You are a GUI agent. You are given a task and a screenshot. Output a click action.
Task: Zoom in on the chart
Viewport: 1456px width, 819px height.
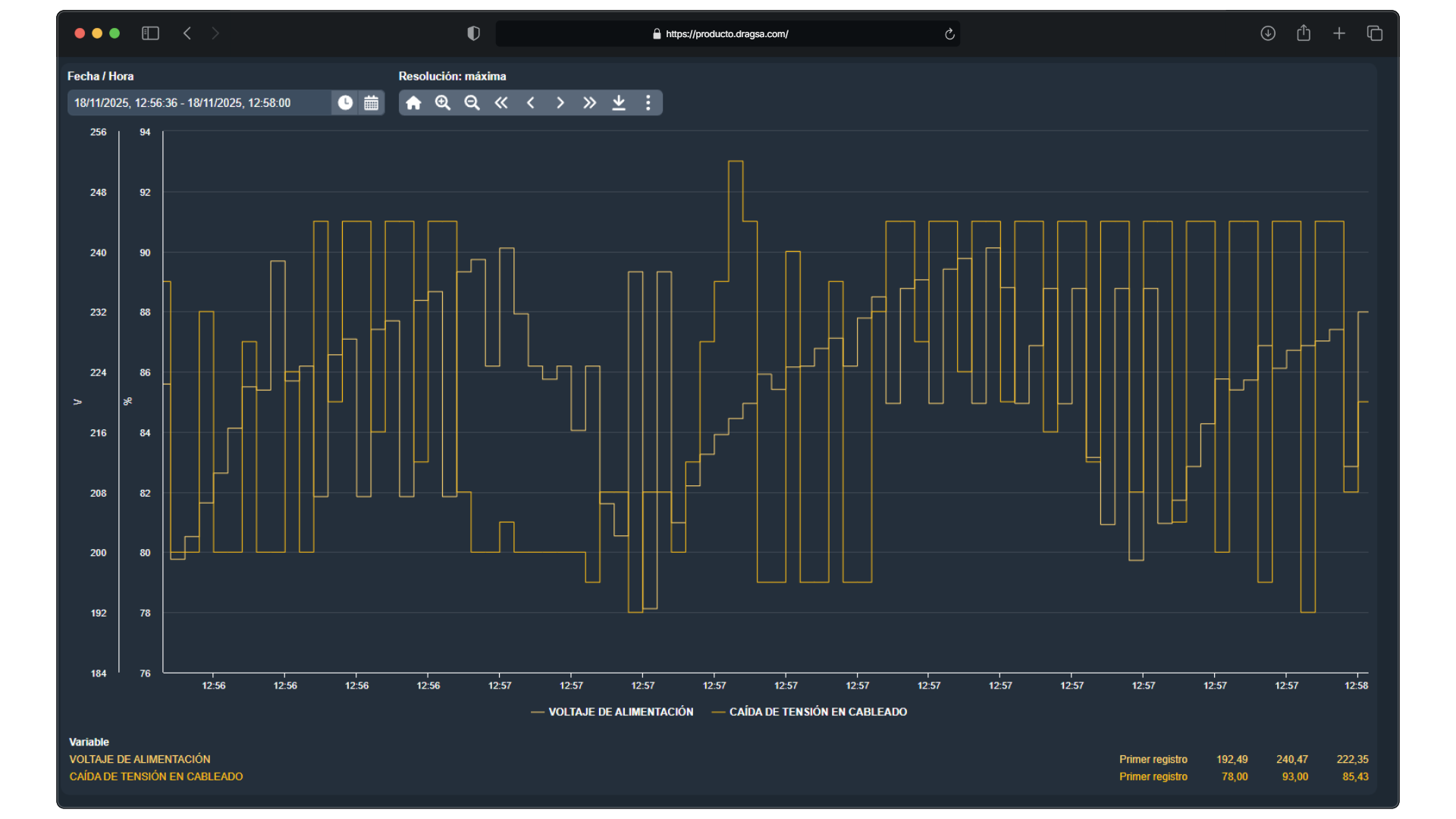pos(443,103)
